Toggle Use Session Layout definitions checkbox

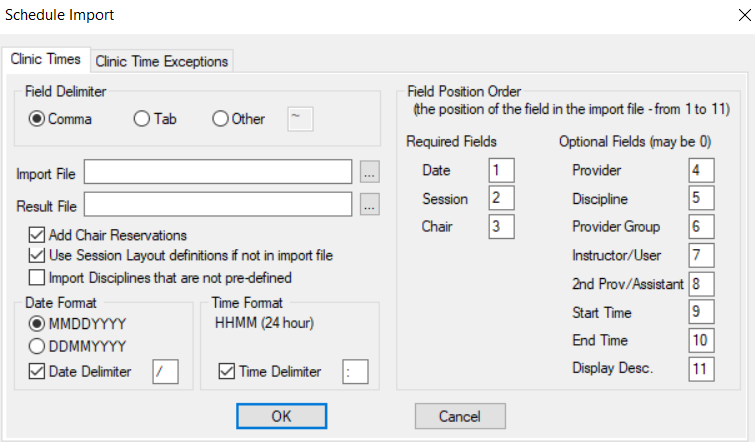tap(38, 256)
